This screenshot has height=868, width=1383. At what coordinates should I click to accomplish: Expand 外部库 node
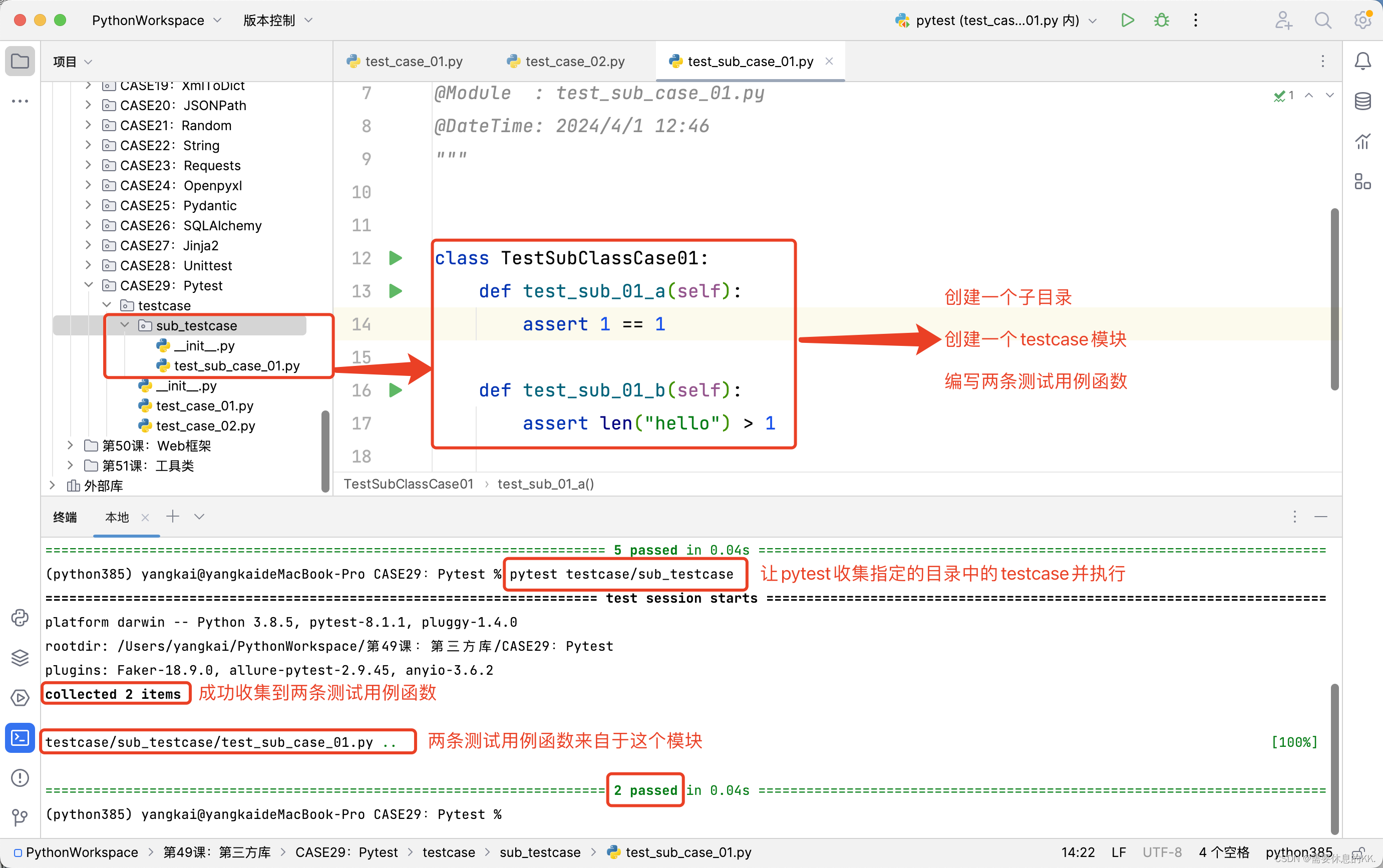(52, 486)
